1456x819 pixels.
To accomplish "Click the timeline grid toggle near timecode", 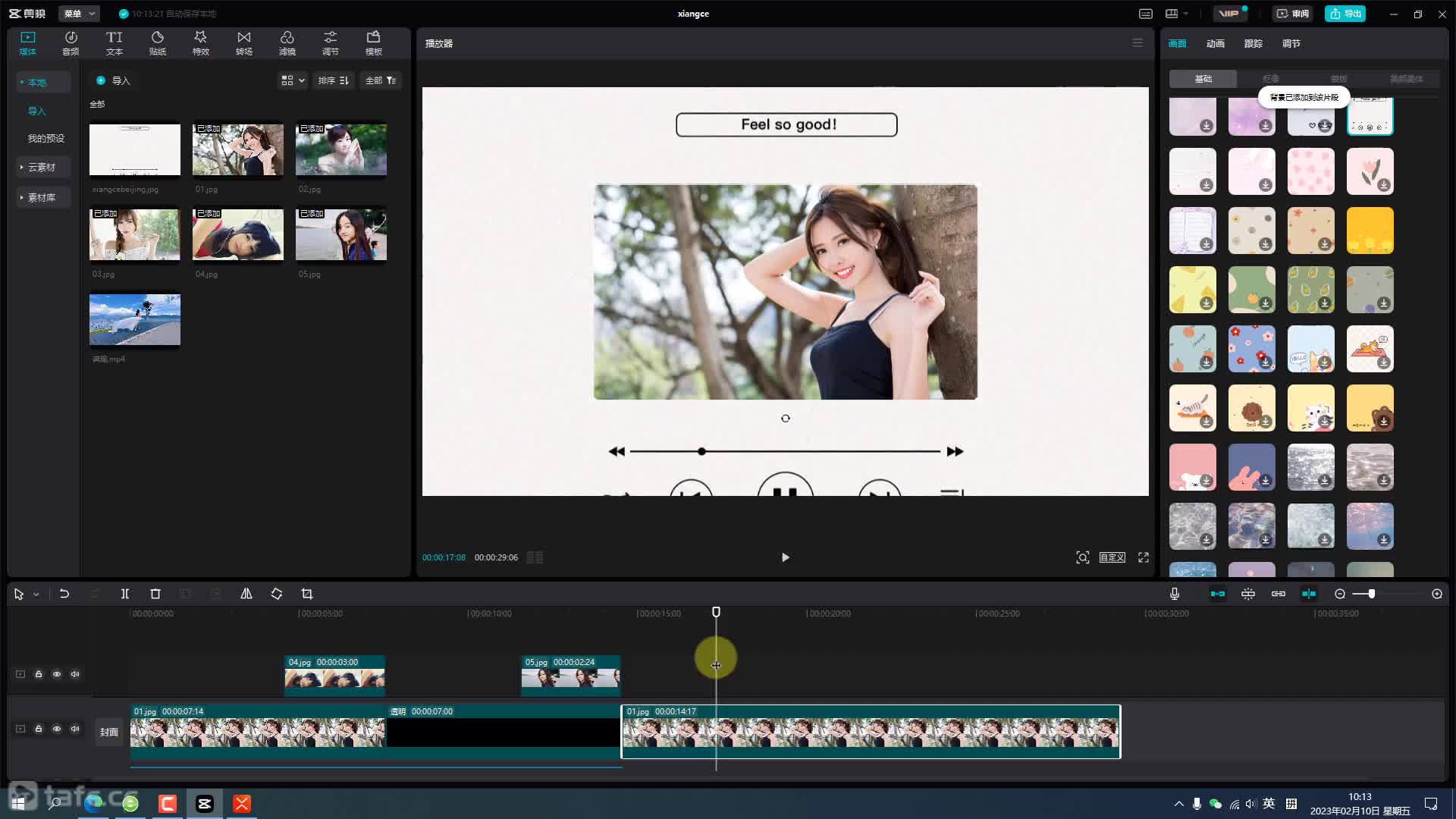I will (x=535, y=557).
